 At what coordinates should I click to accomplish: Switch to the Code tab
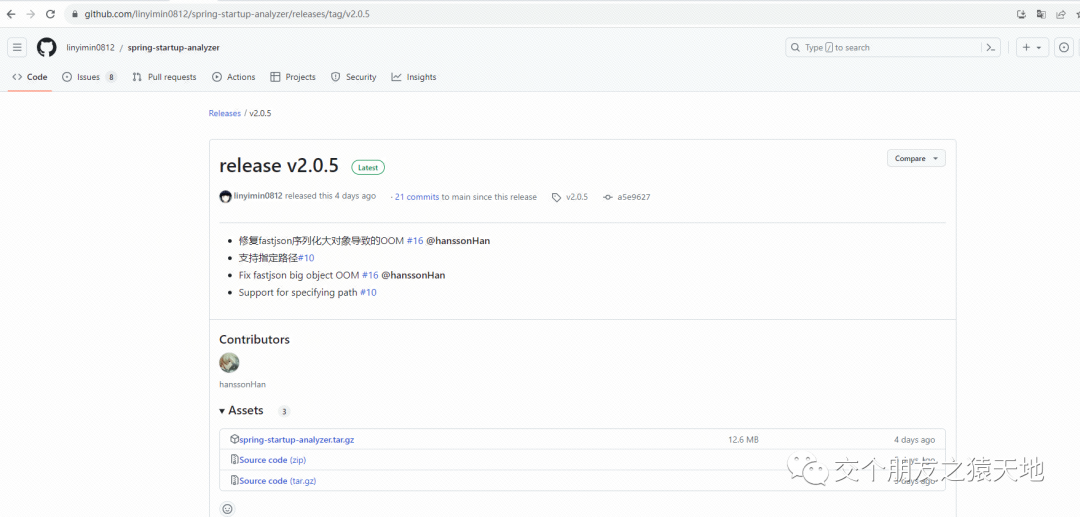point(30,77)
